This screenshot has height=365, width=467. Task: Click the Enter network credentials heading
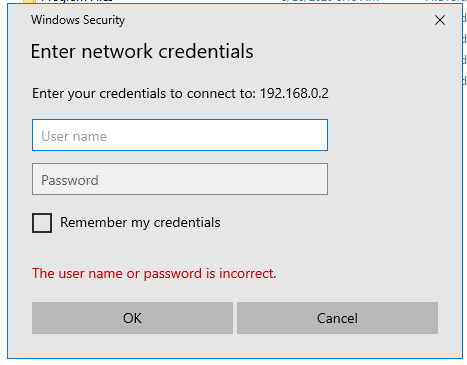point(142,51)
